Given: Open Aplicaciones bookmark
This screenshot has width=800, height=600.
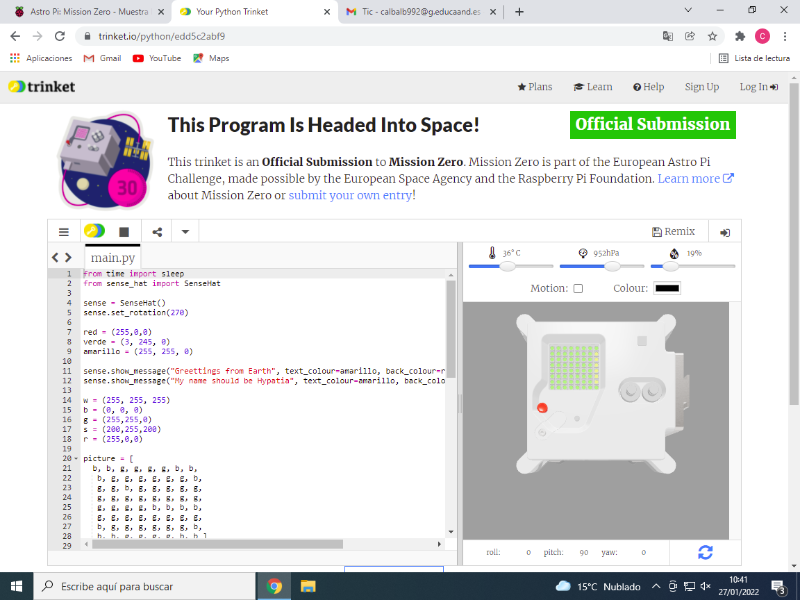Looking at the screenshot, I should point(41,58).
